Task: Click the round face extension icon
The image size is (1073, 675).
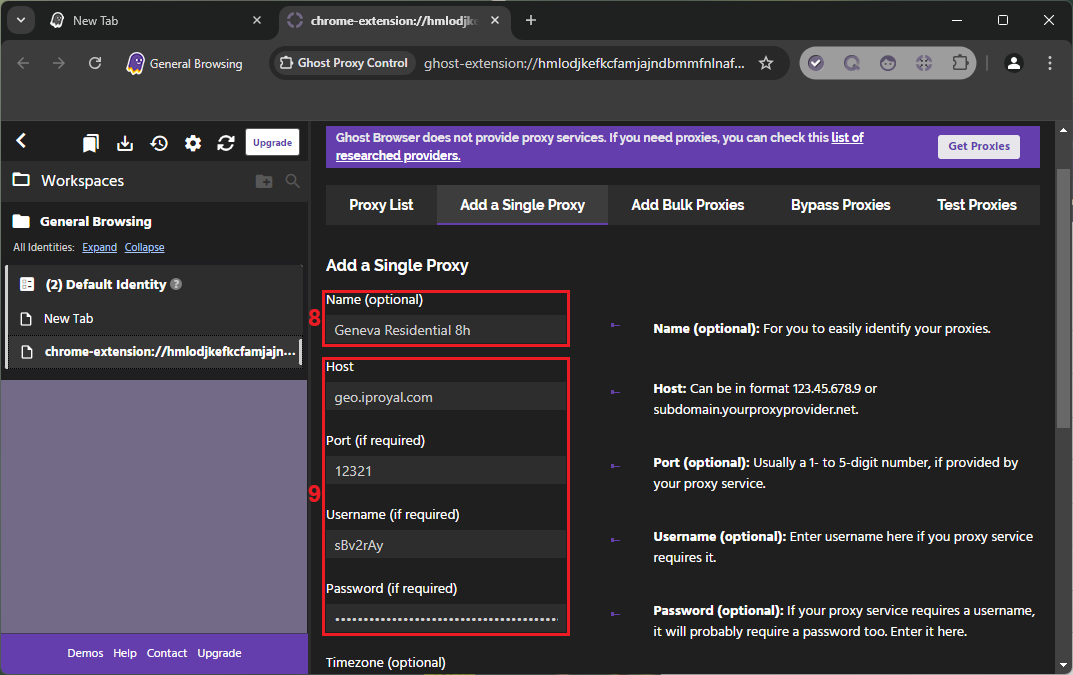Action: [x=888, y=63]
